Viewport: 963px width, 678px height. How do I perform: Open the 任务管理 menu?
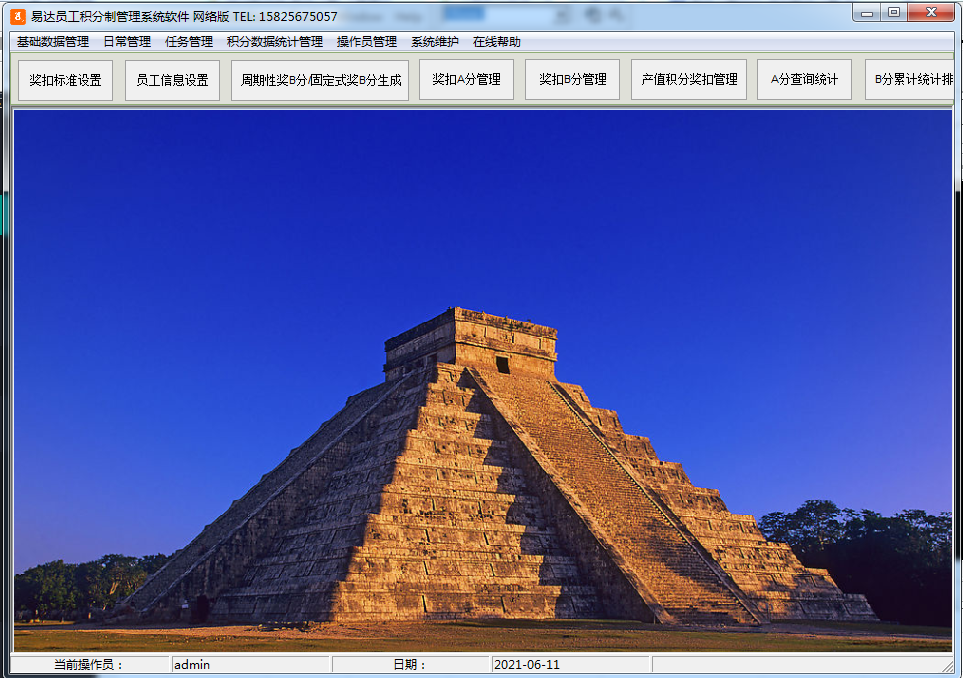click(x=189, y=42)
